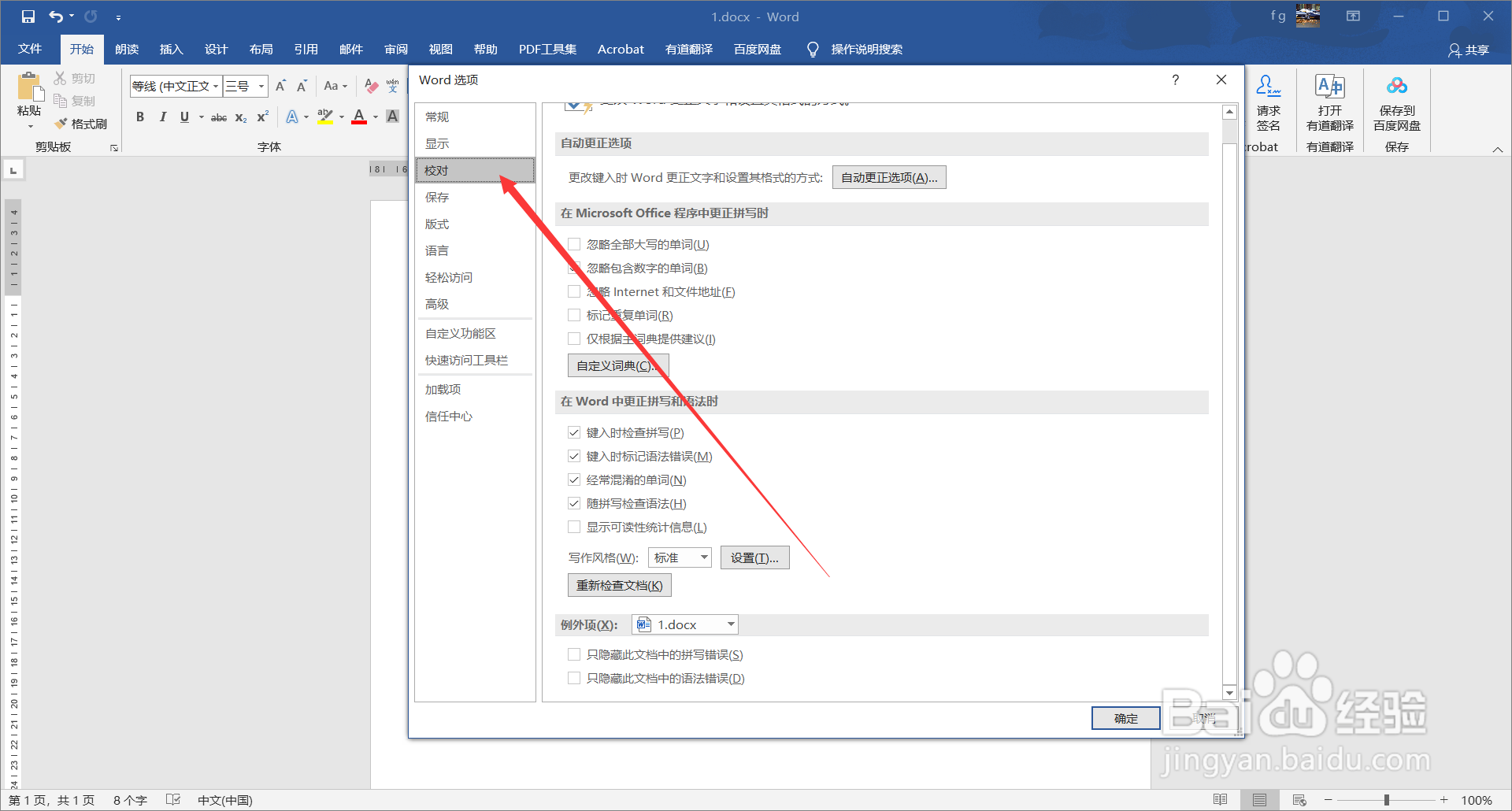Open the 例外项 document dropdown (1.docx)

pos(685,625)
